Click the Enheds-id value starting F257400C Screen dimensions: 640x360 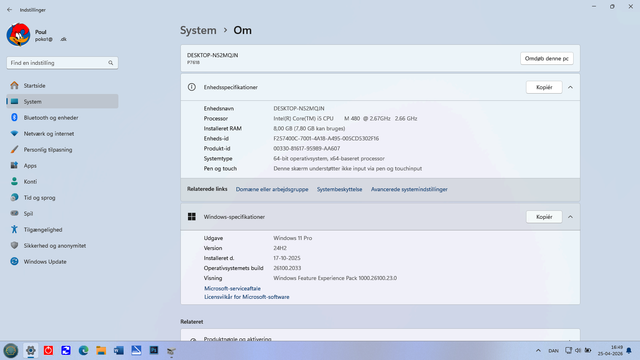[x=326, y=138]
